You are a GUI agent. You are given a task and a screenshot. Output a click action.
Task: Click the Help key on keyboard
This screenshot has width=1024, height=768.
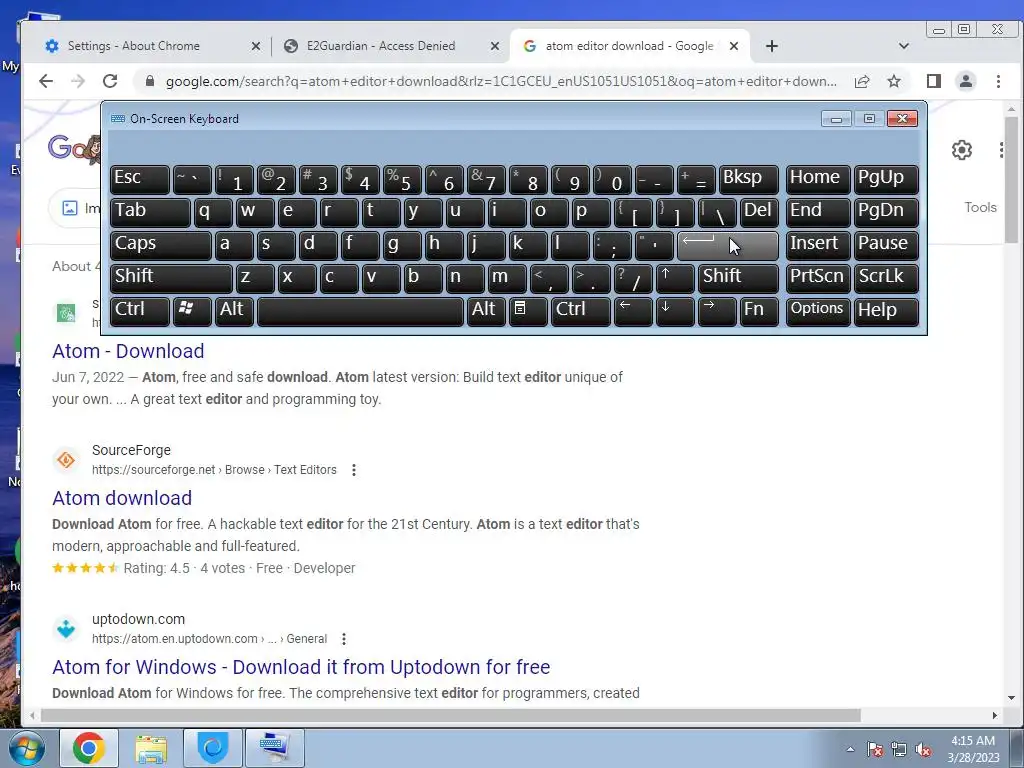click(x=886, y=310)
